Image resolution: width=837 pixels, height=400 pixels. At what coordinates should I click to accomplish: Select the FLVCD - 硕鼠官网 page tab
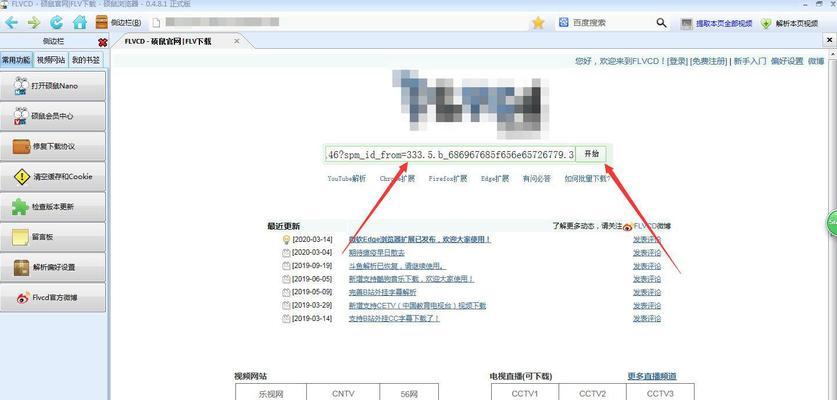point(168,41)
